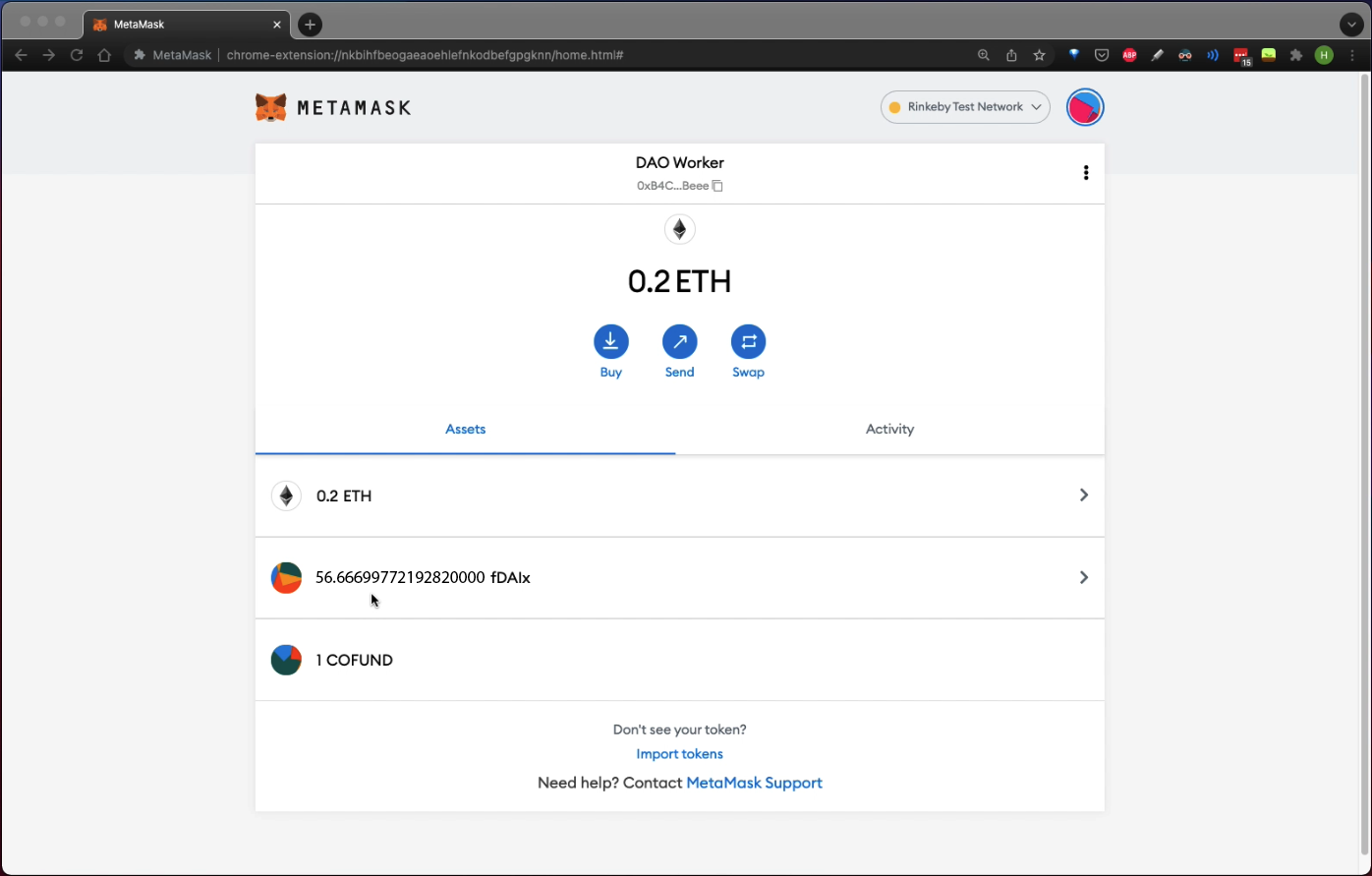
Task: Open the red extension with badge 15
Action: coord(1241,56)
